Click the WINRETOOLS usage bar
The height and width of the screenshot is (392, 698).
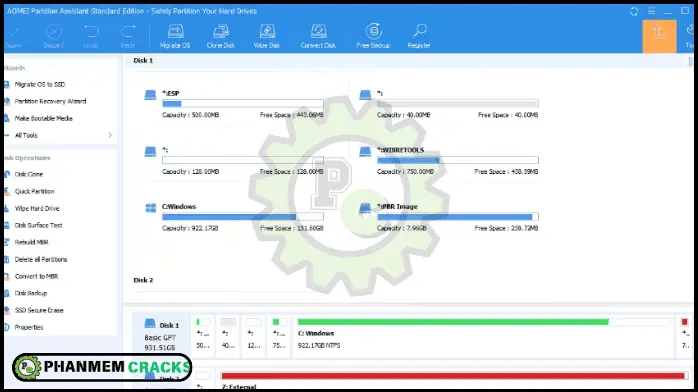(x=458, y=160)
